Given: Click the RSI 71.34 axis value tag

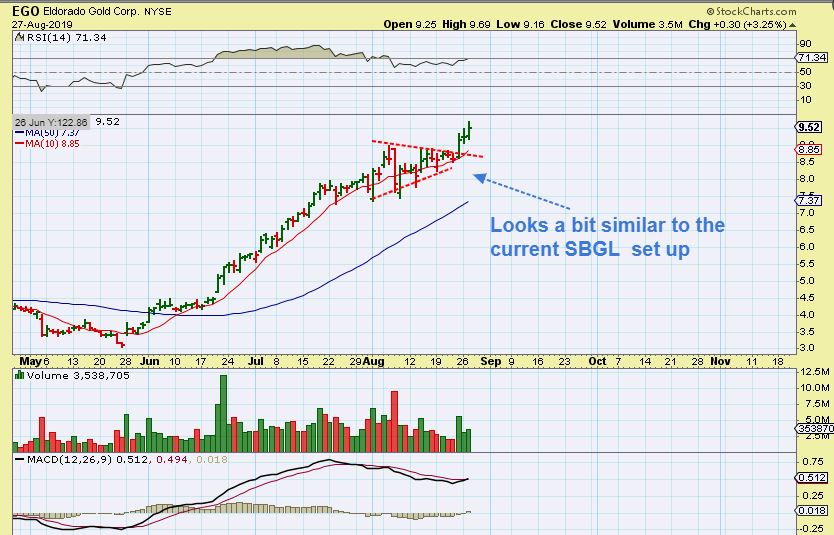Looking at the screenshot, I should (x=812, y=57).
